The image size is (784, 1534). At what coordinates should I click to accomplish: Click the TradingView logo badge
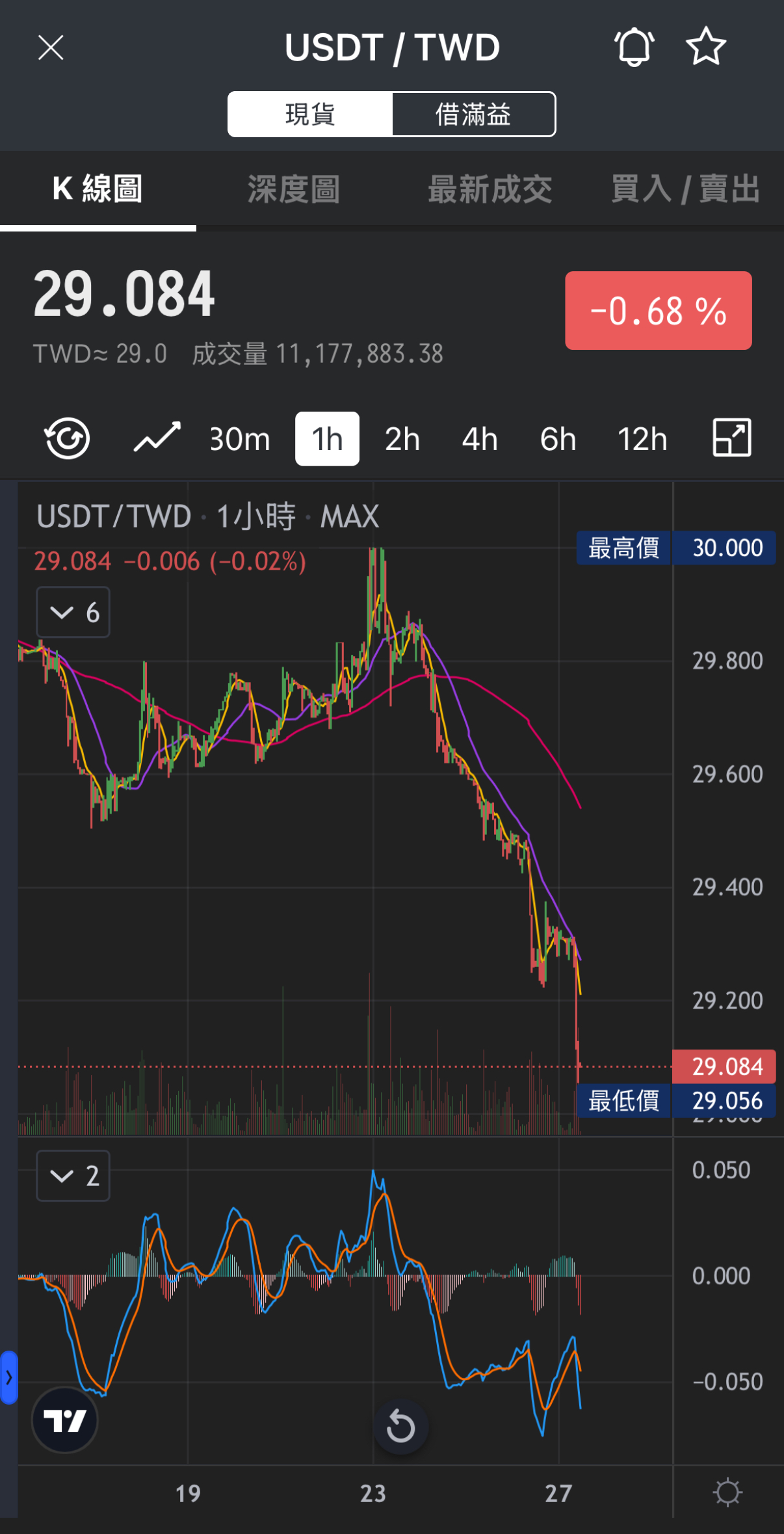click(65, 1421)
